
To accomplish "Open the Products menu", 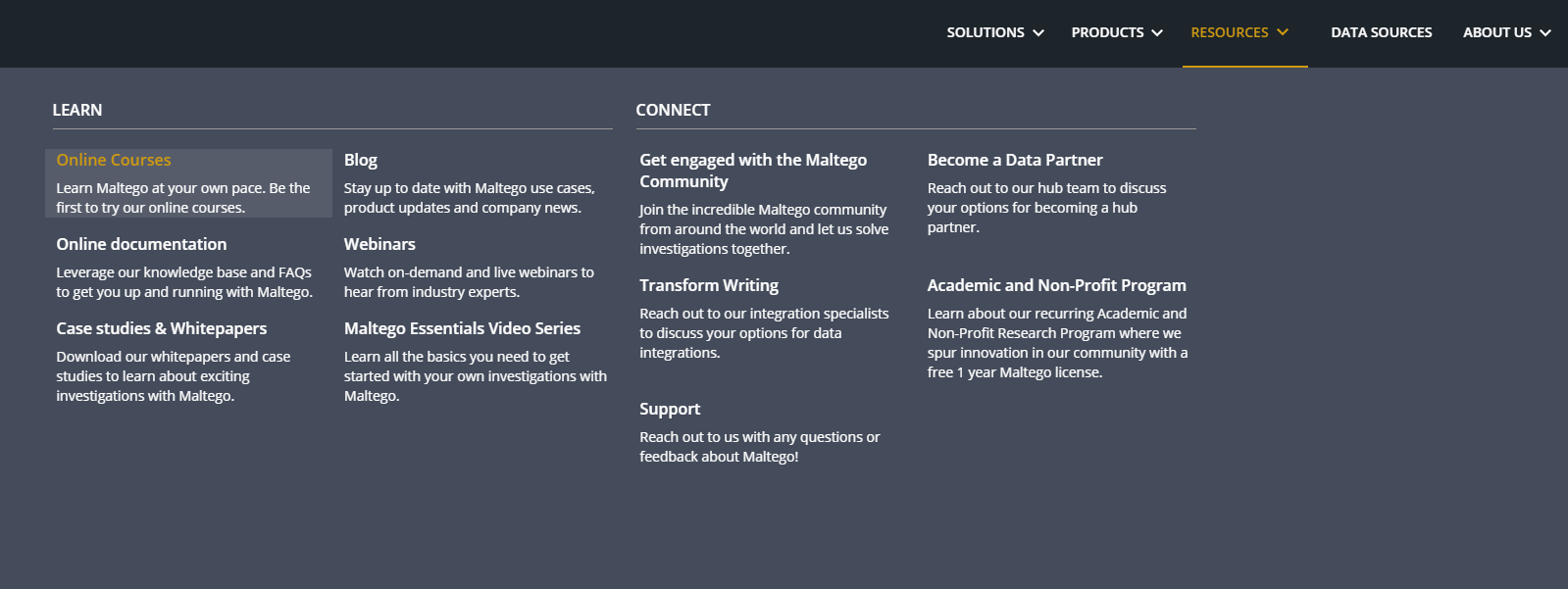I will 1107,32.
